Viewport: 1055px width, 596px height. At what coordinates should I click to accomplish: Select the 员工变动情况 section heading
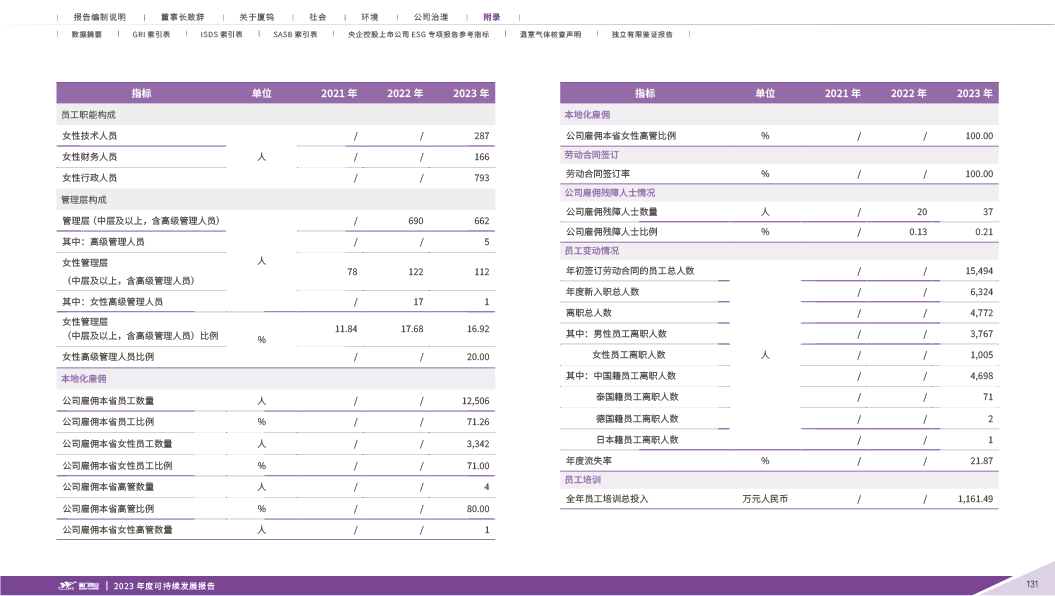coord(592,251)
